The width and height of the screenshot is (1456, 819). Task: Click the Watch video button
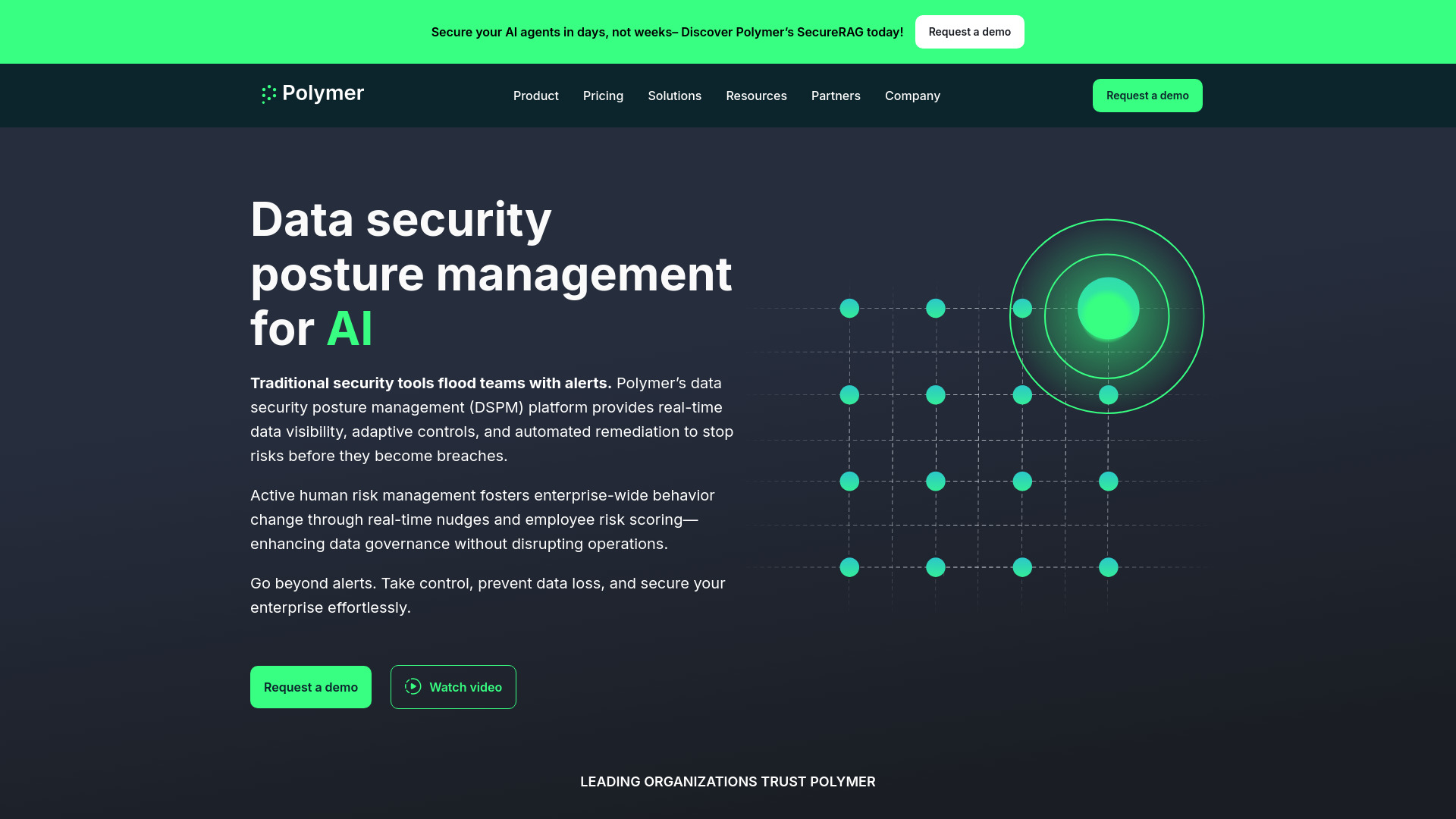[453, 687]
